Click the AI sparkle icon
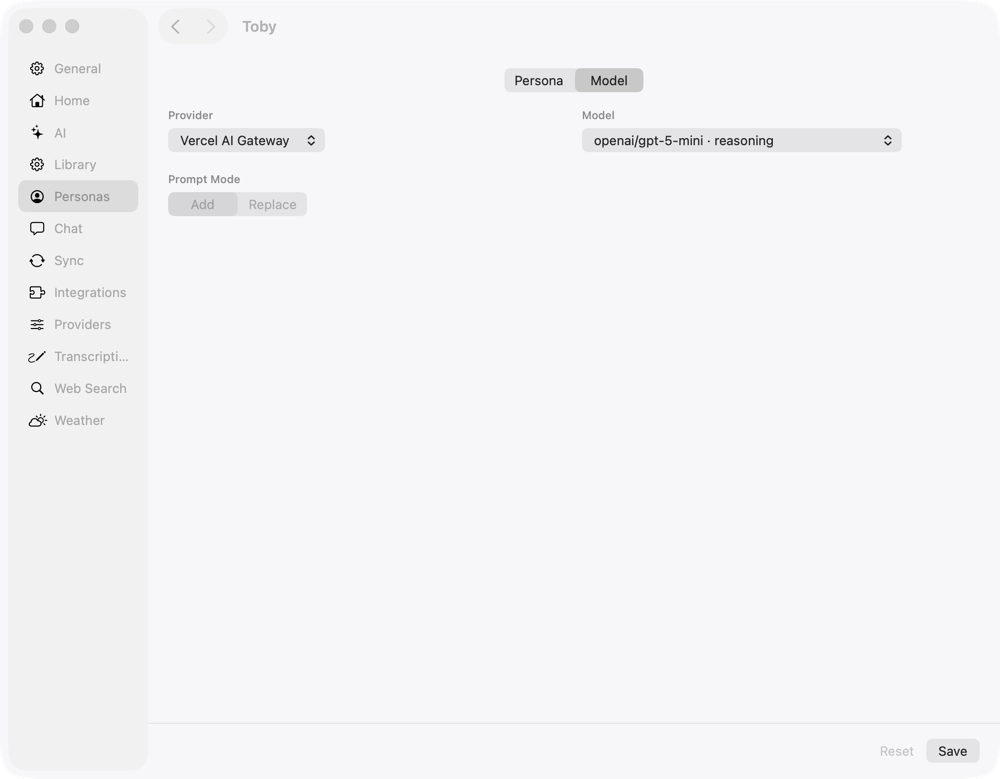This screenshot has width=1000, height=779. click(37, 132)
